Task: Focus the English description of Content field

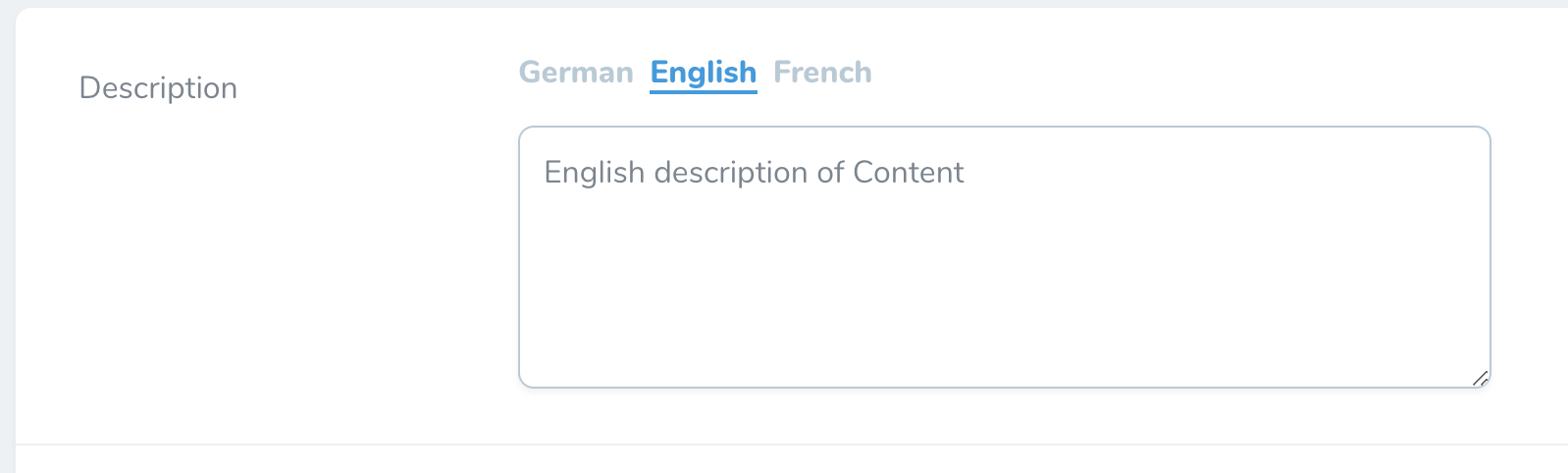Action: [1004, 257]
